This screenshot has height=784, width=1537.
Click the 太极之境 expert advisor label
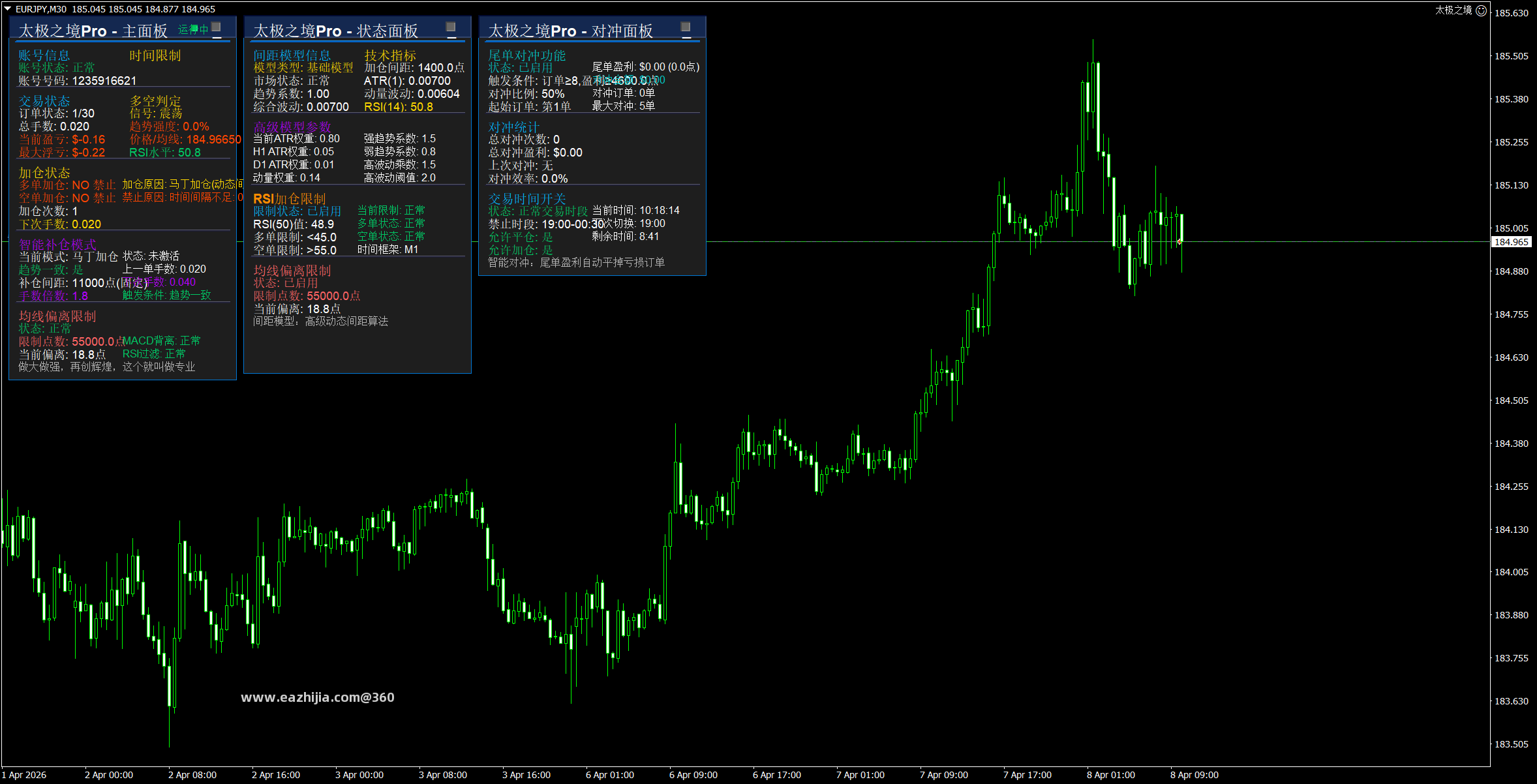(1453, 10)
